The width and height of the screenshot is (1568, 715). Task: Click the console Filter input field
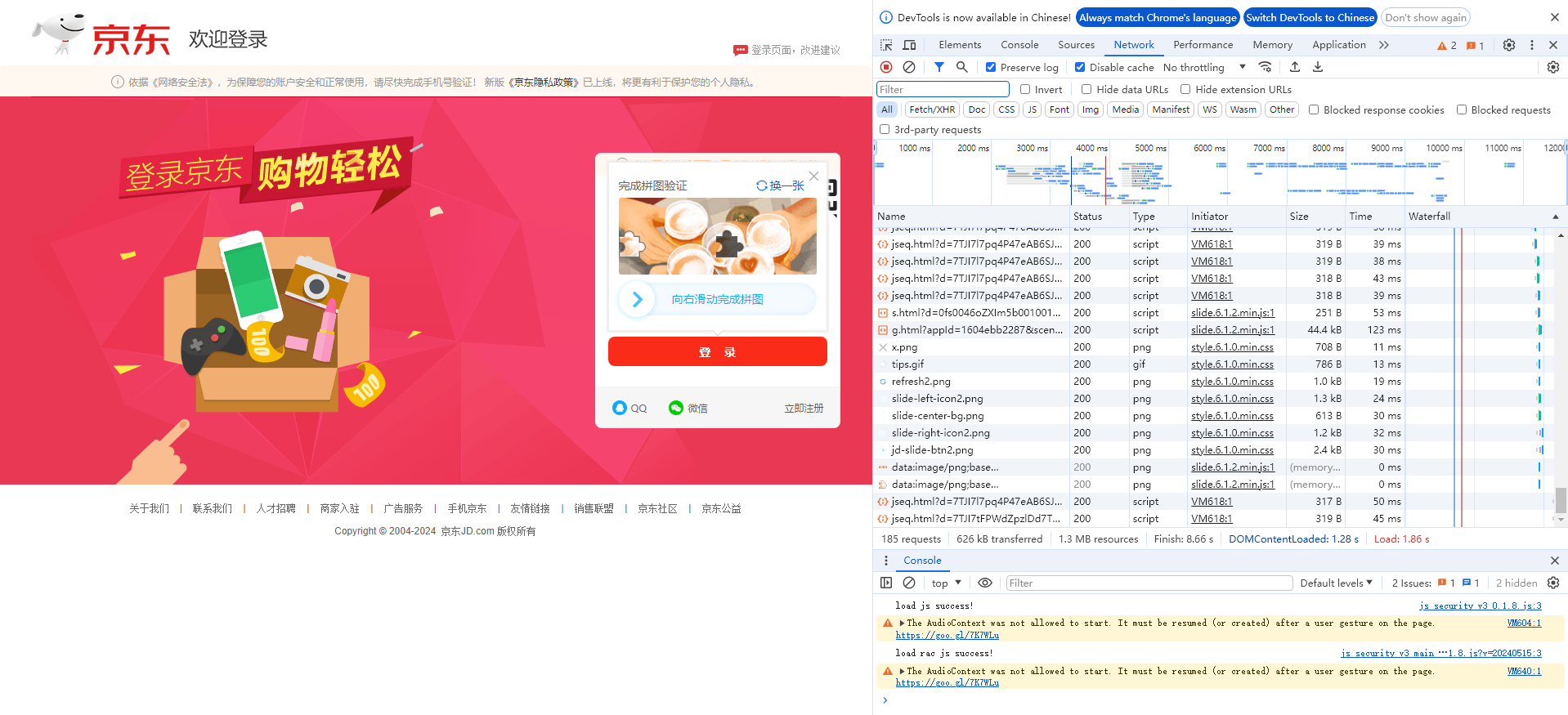(x=1149, y=583)
